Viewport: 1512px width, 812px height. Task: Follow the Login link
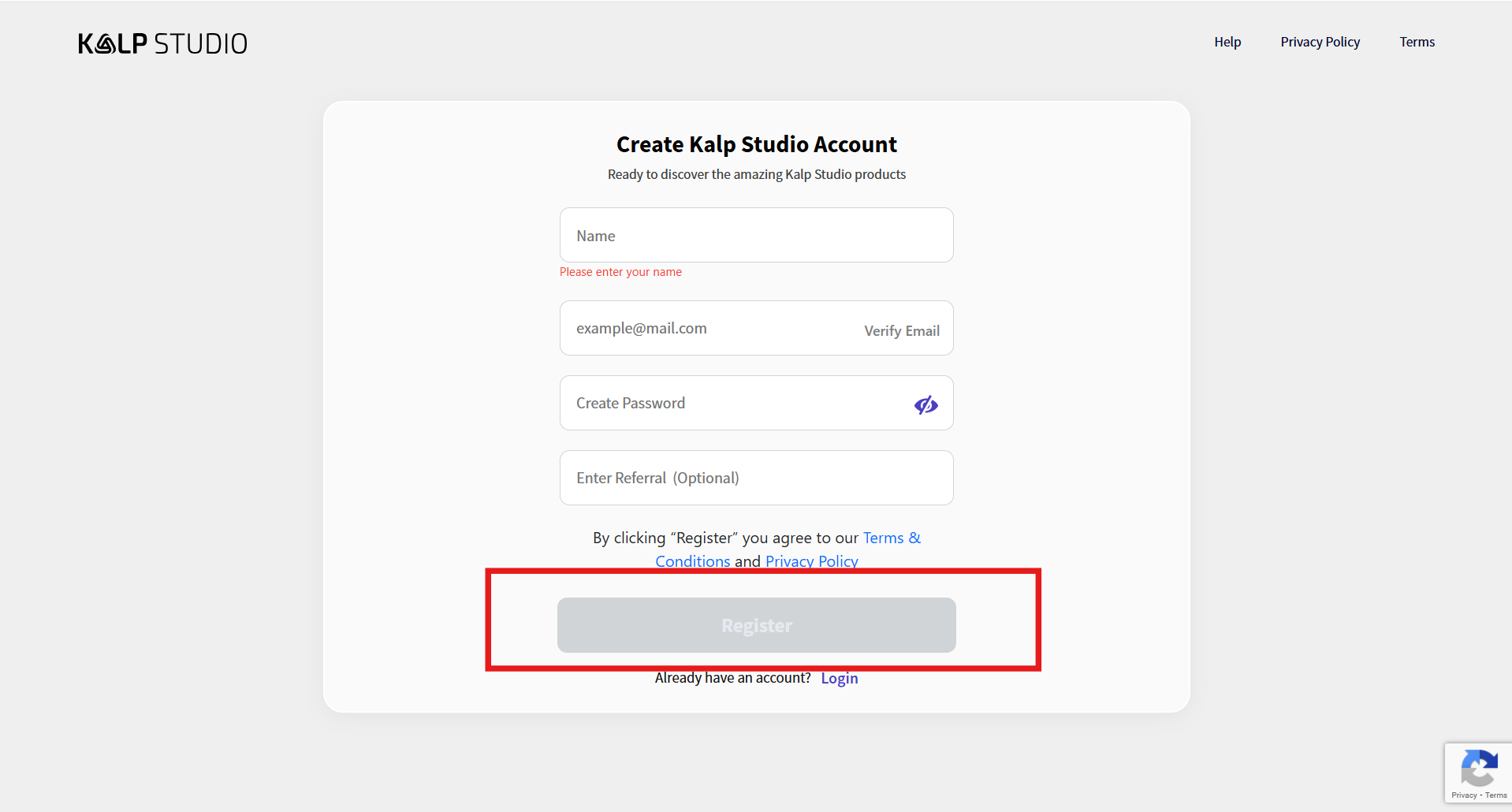839,678
